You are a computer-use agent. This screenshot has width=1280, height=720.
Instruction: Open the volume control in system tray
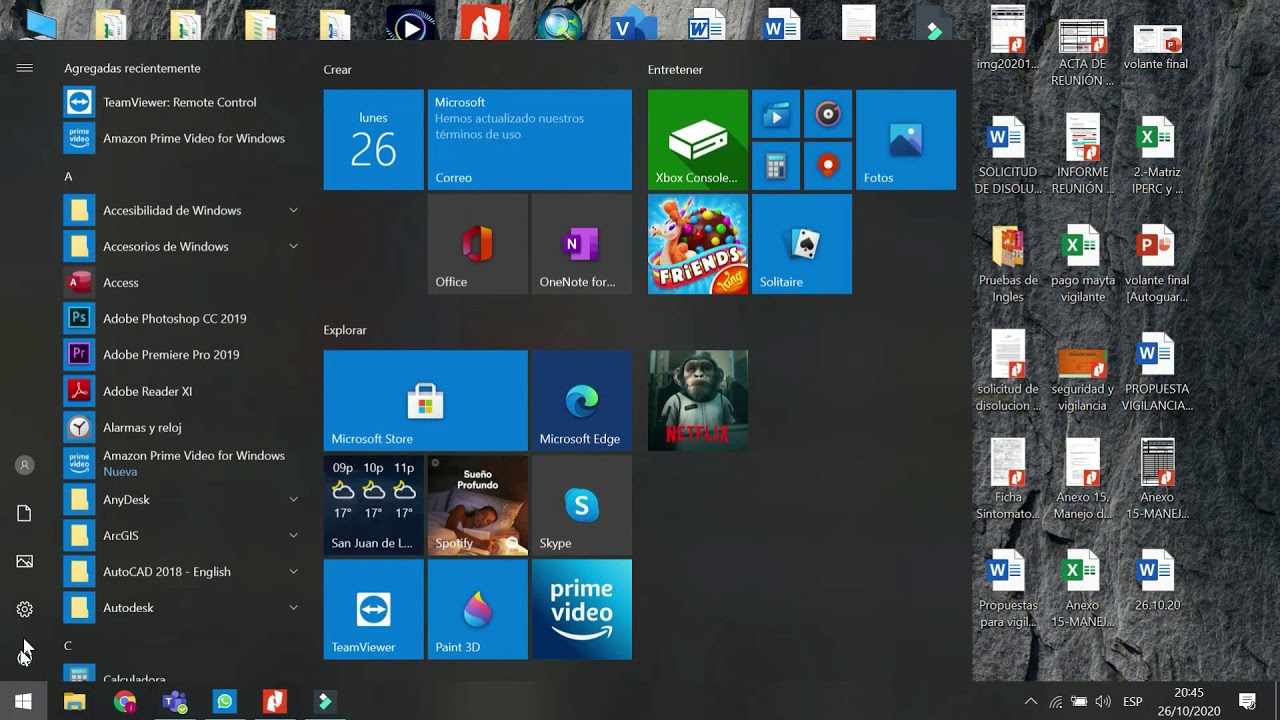click(1103, 702)
